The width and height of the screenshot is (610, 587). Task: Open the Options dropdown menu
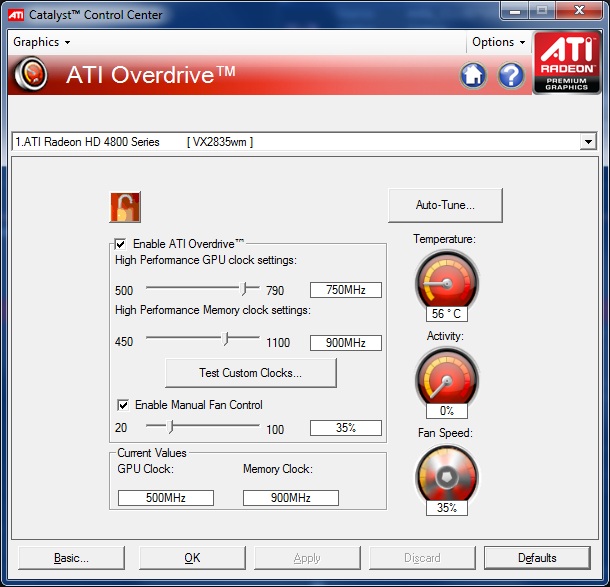click(x=498, y=42)
